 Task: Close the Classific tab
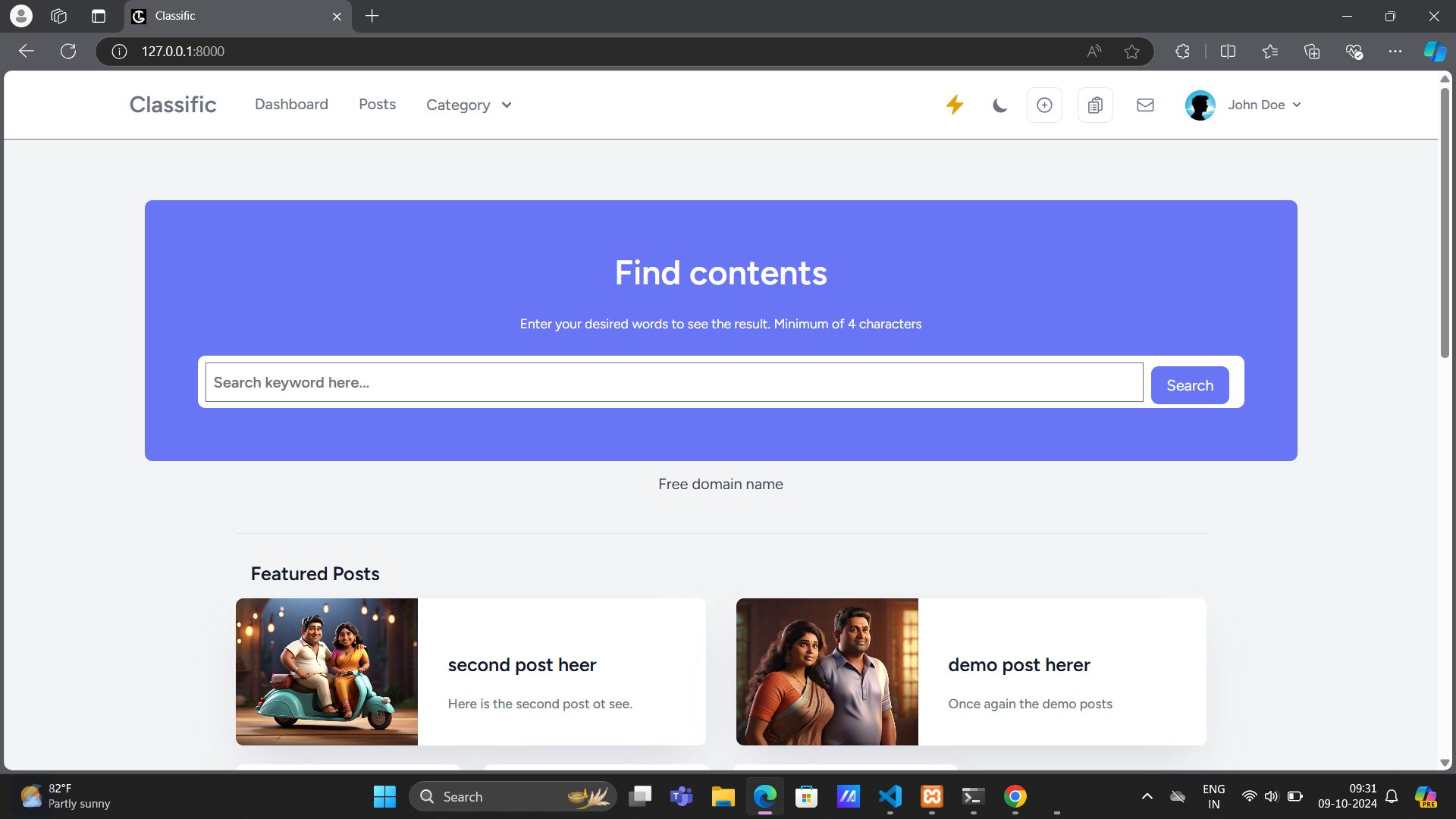point(337,16)
